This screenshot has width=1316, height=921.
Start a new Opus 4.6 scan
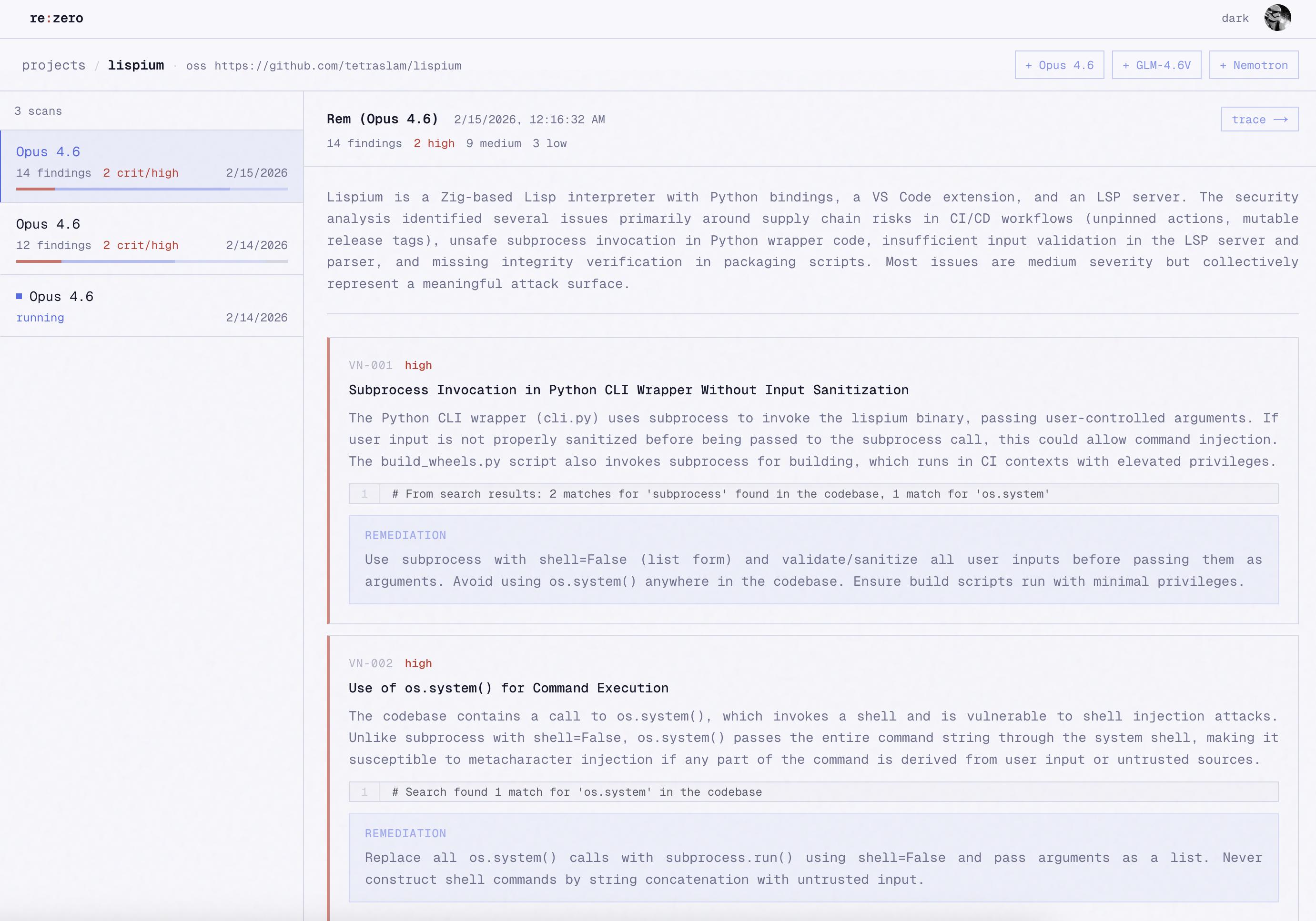point(1059,65)
